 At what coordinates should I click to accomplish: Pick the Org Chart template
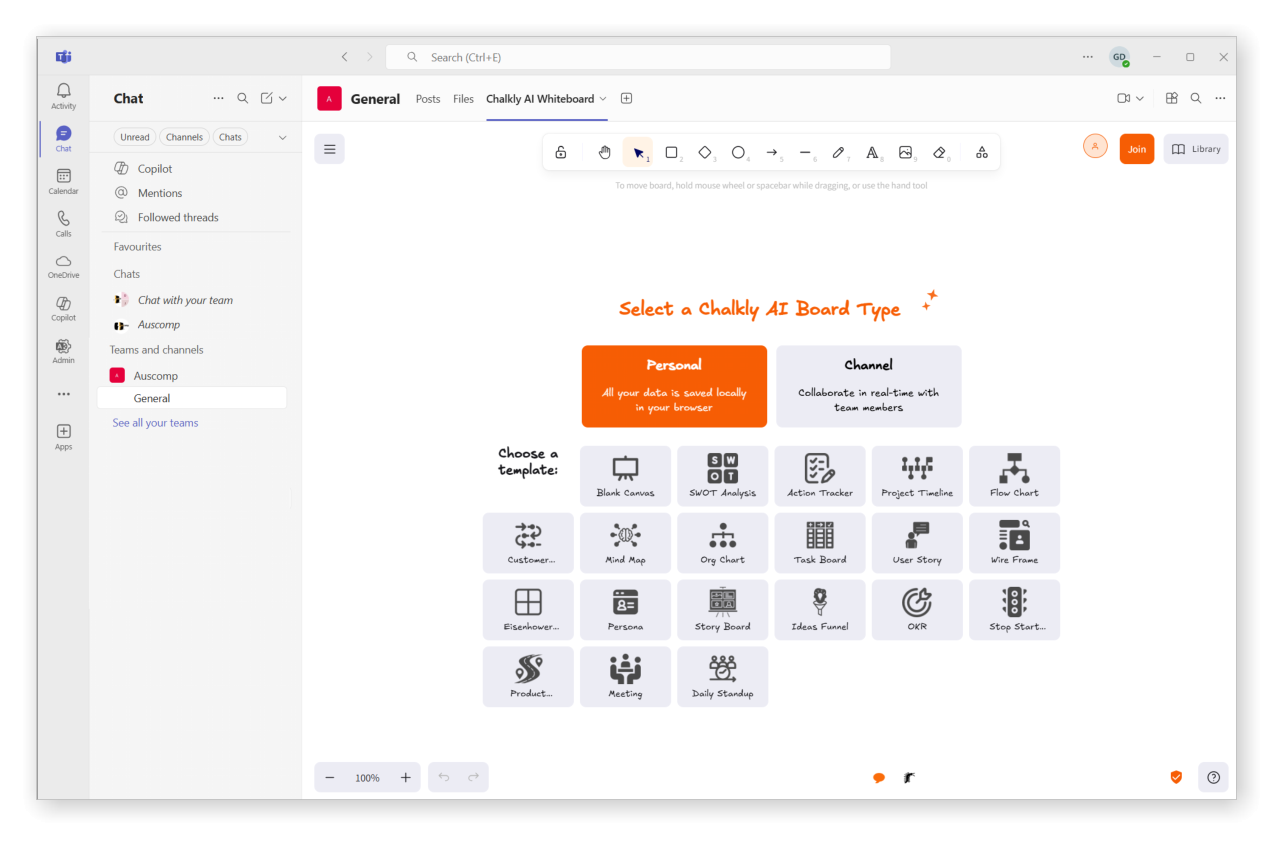click(x=722, y=543)
